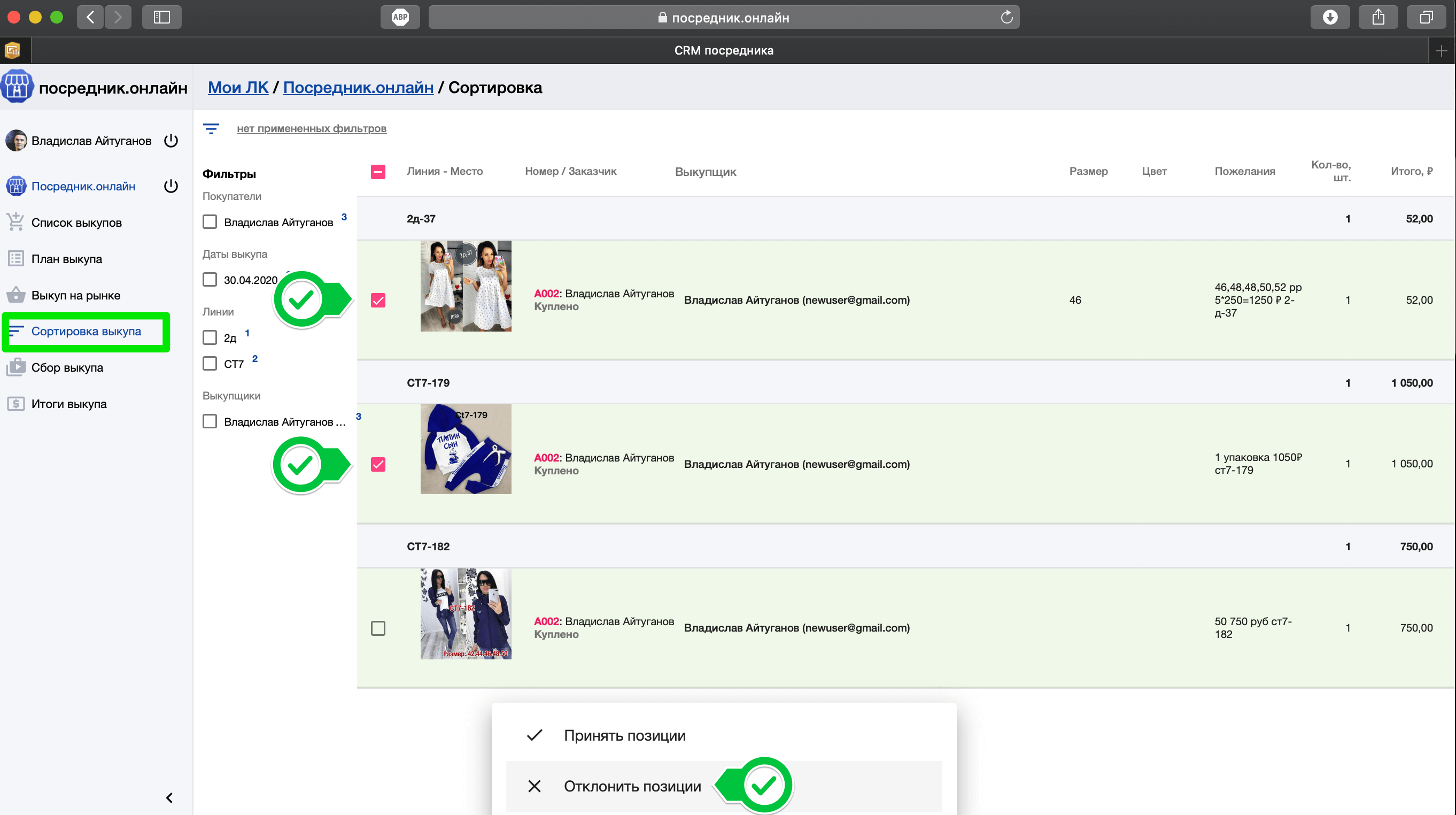Image resolution: width=1456 pixels, height=815 pixels.
Task: Toggle the select-all checkbox in table header
Action: (x=377, y=171)
